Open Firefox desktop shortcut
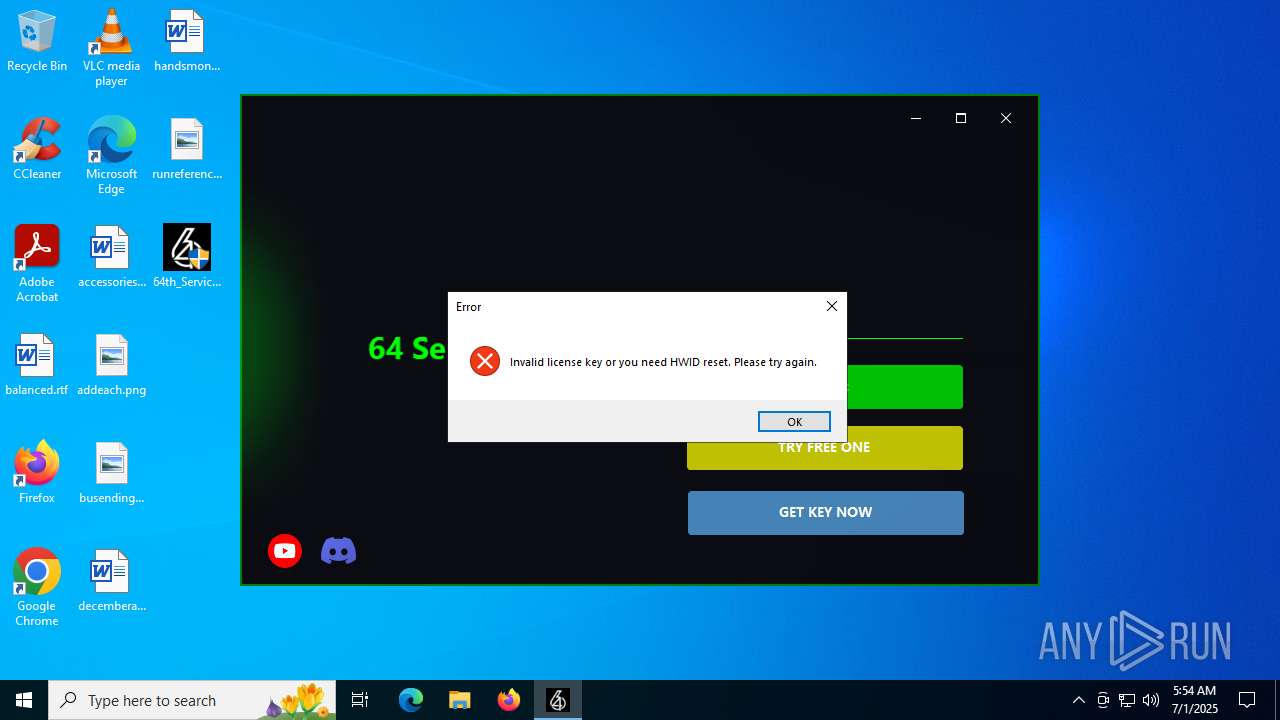This screenshot has width=1280, height=720. click(x=37, y=473)
